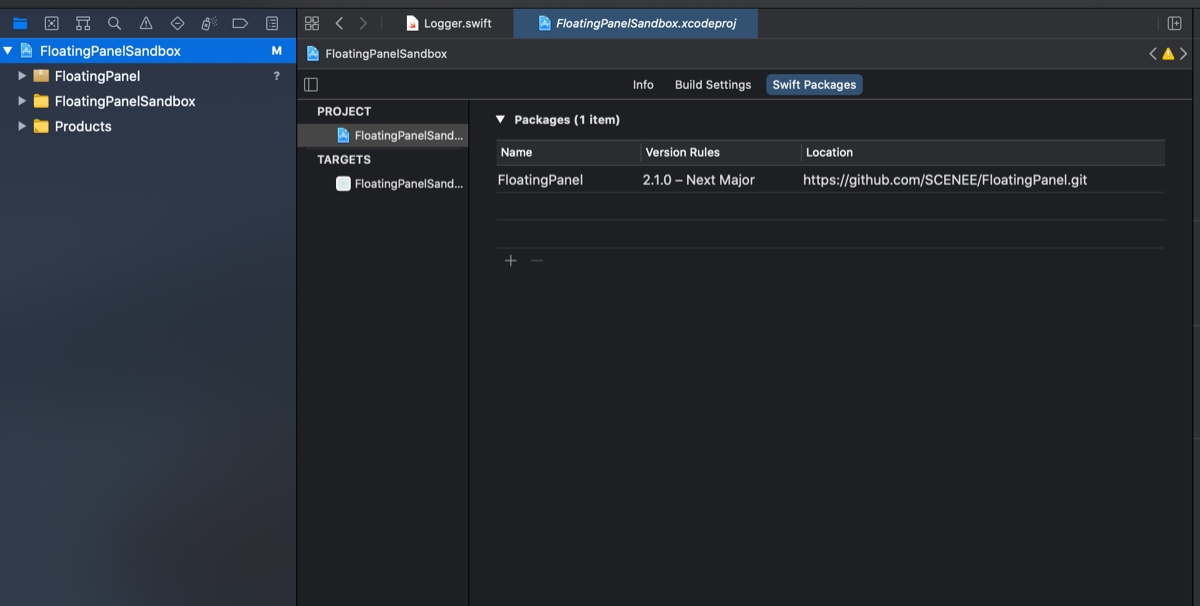Switch to the Logger.swift tab

click(448, 23)
